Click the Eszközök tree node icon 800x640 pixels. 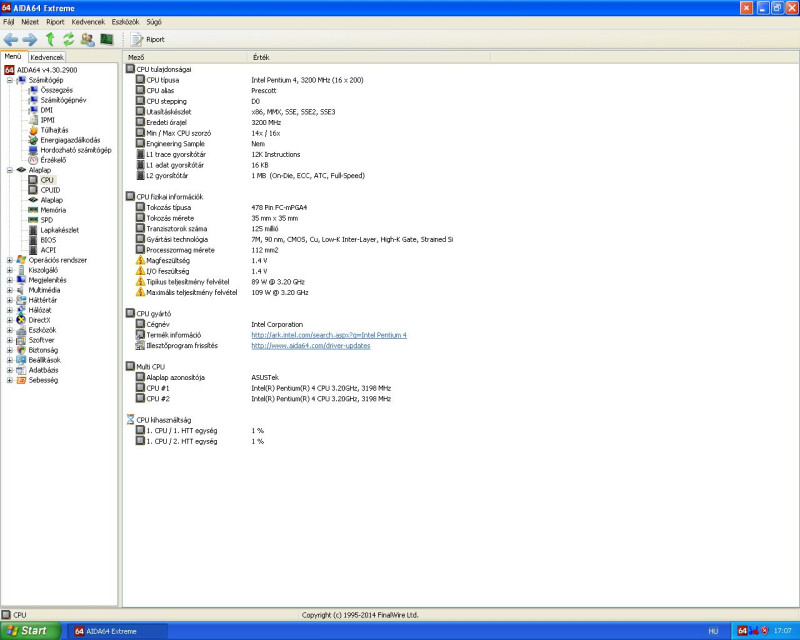[21, 330]
